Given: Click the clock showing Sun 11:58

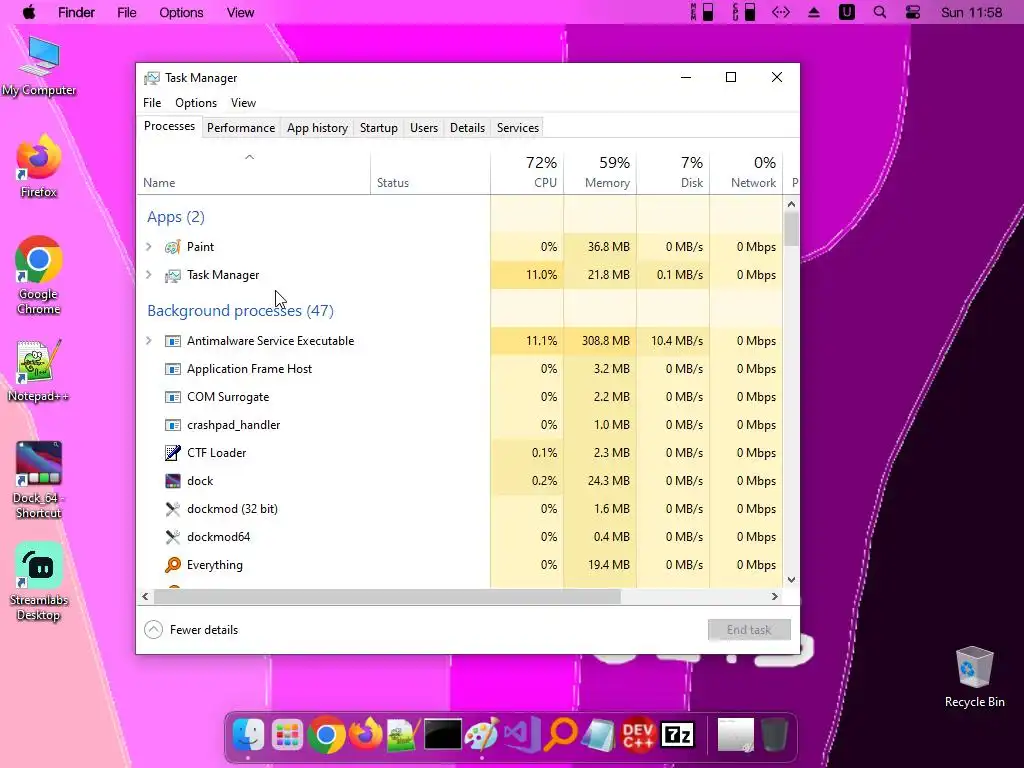Looking at the screenshot, I should click(971, 12).
